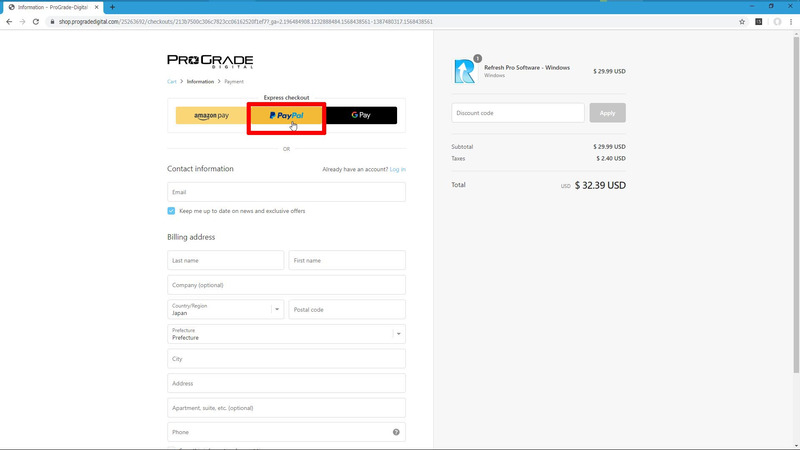Open the Country/Region dropdown
Screen dimensions: 800x450
coord(226,309)
